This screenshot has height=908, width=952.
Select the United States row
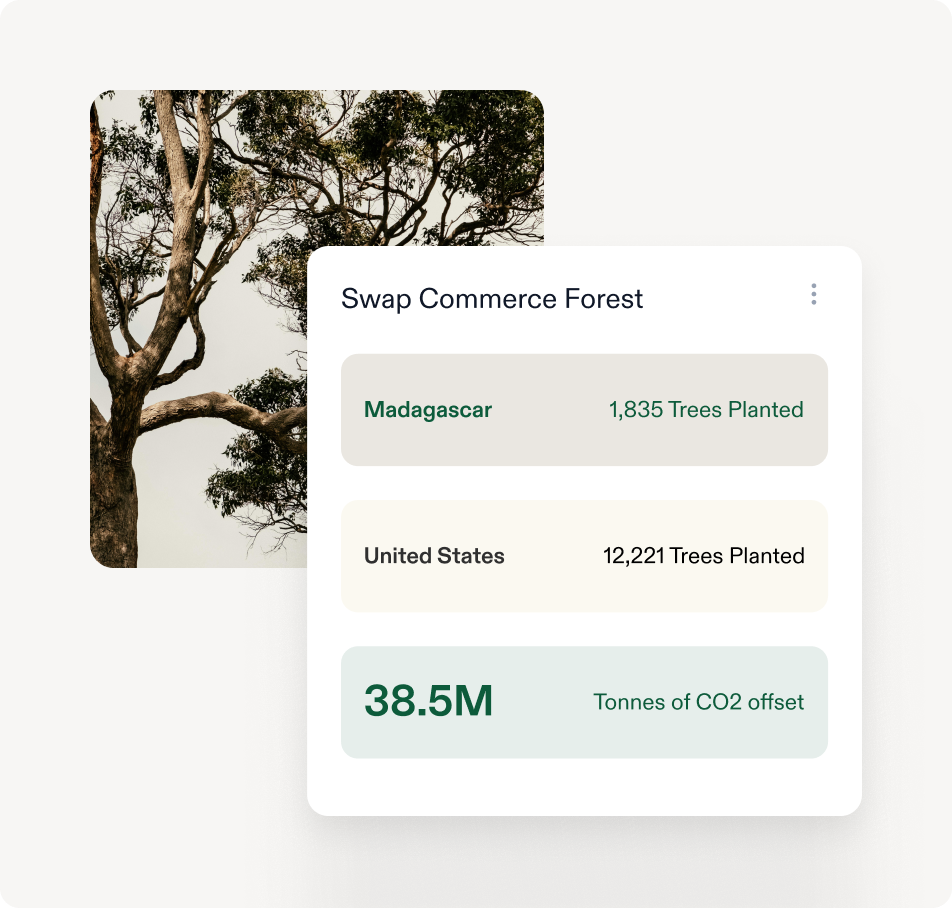pos(584,556)
